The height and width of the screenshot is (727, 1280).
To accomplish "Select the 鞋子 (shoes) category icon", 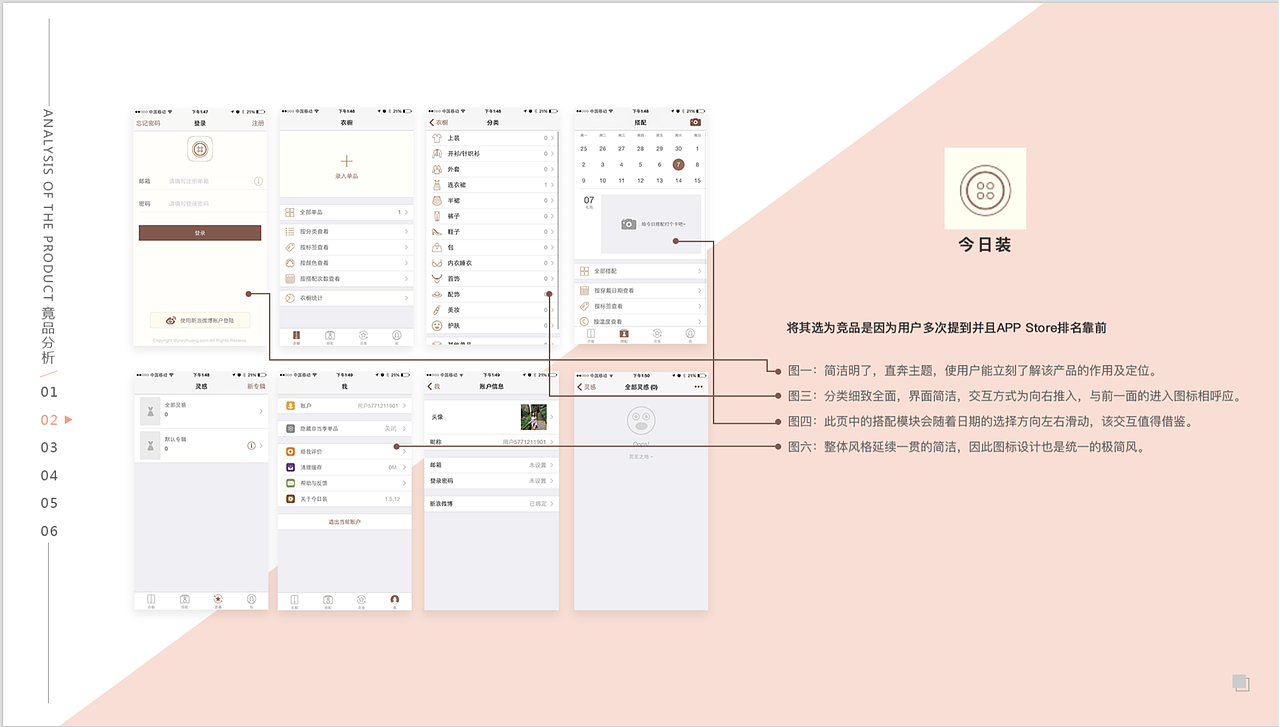I will tap(437, 233).
